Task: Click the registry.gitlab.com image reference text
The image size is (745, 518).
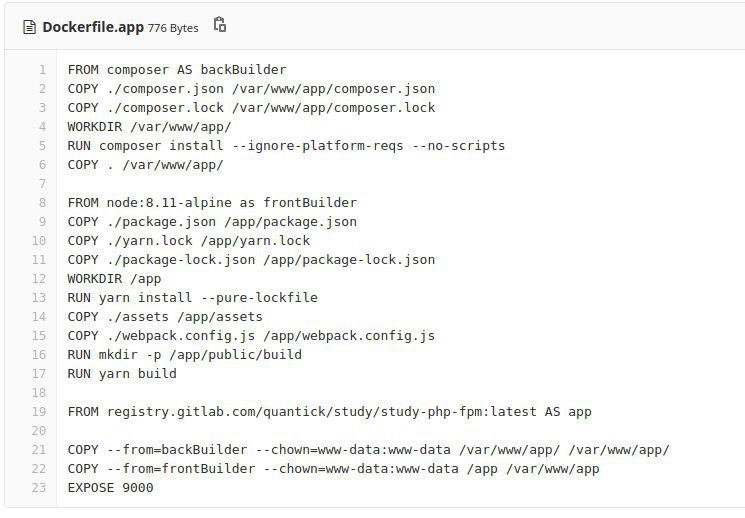Action: coord(322,412)
